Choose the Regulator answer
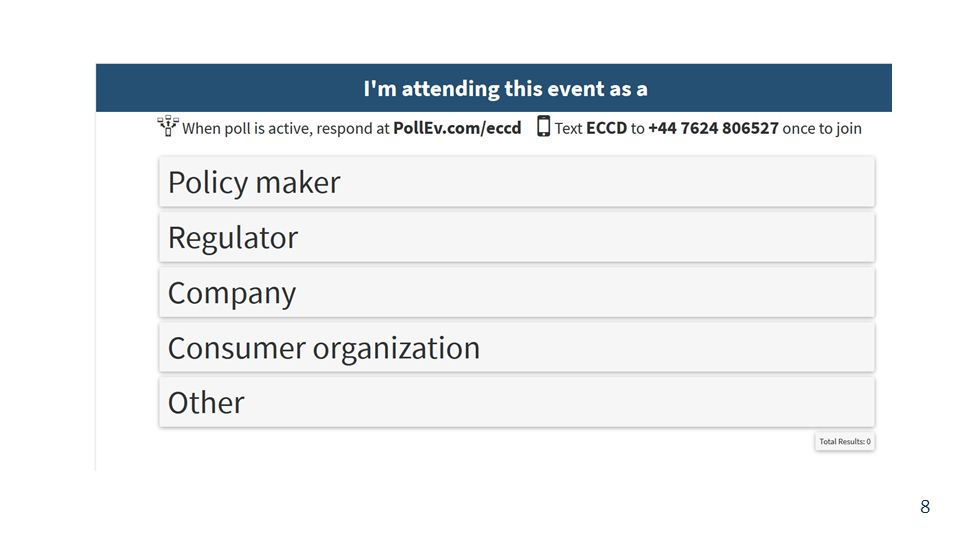960x540 pixels. pos(517,237)
